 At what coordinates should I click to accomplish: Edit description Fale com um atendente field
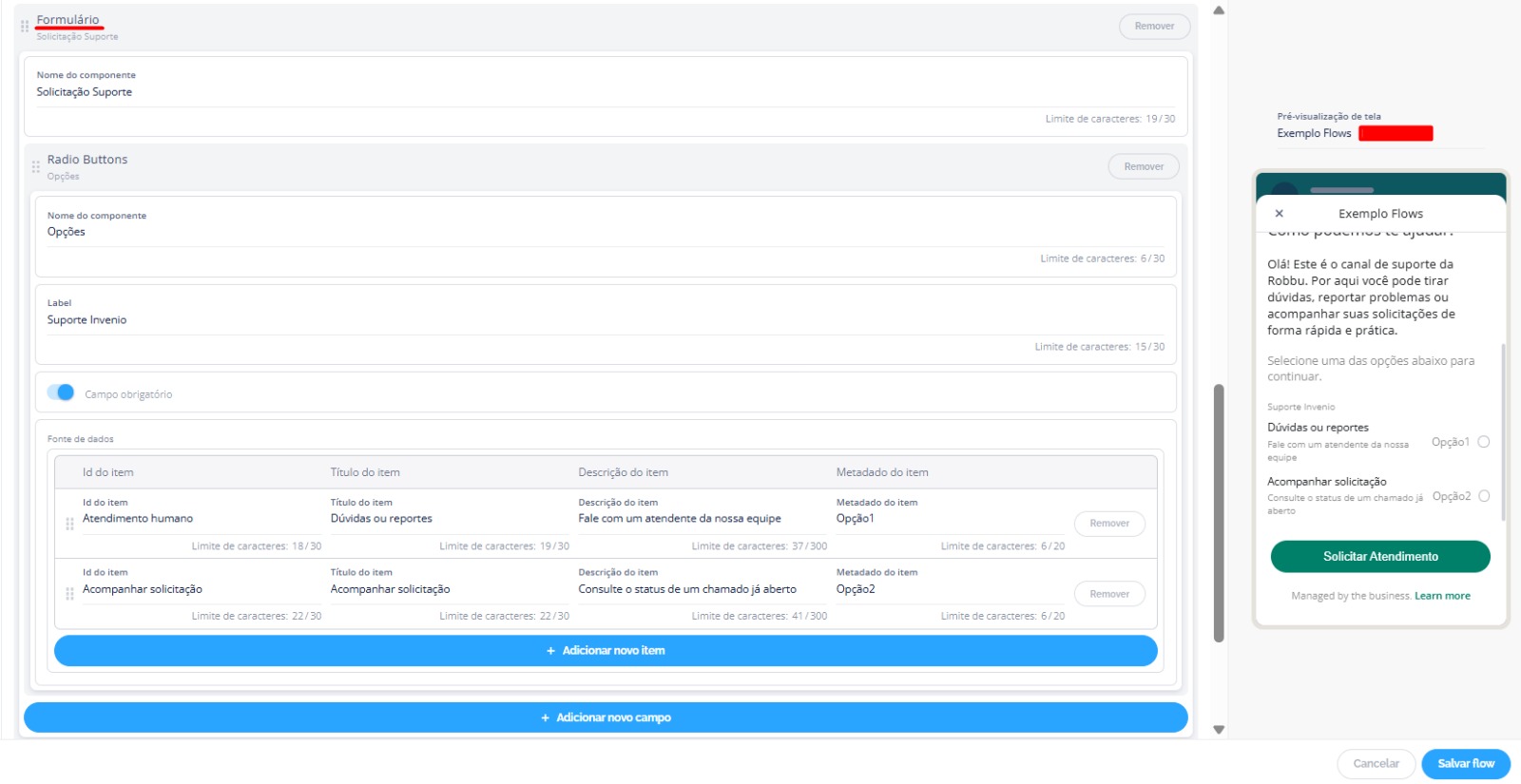(703, 519)
